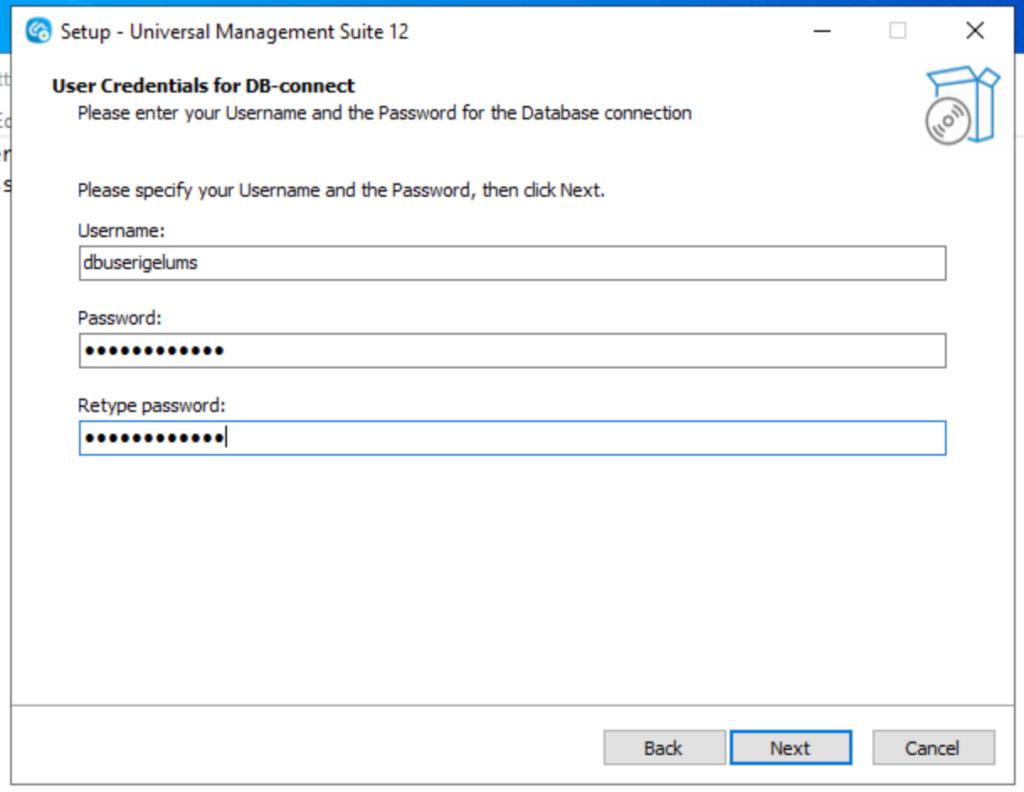Click the 'Password:' label text

pyautogui.click(x=119, y=318)
